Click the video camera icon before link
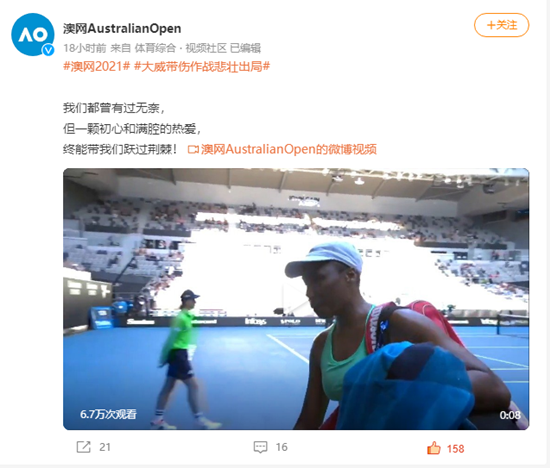550x468 pixels. [x=193, y=150]
